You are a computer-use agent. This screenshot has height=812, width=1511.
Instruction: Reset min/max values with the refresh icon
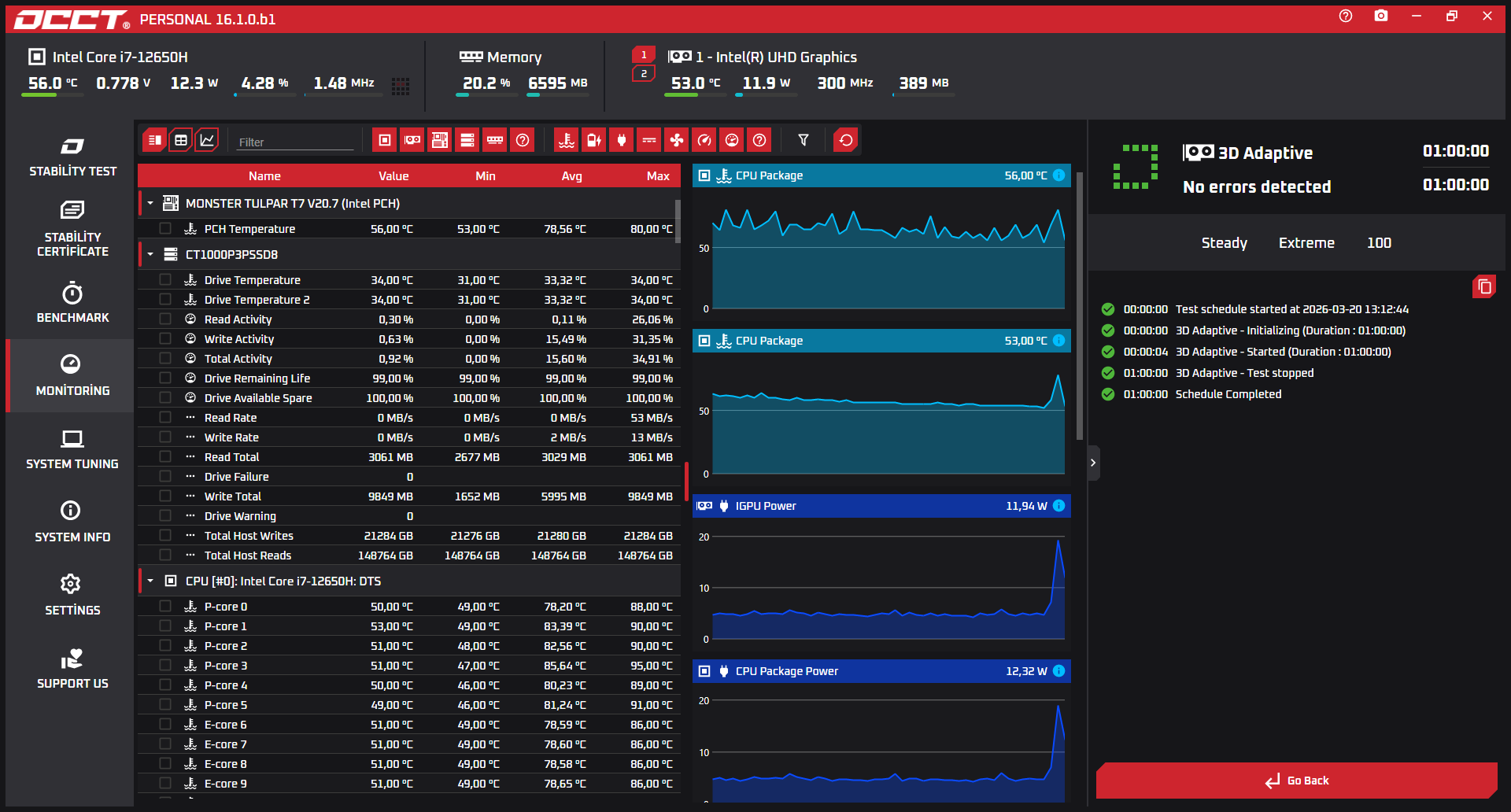pos(846,140)
